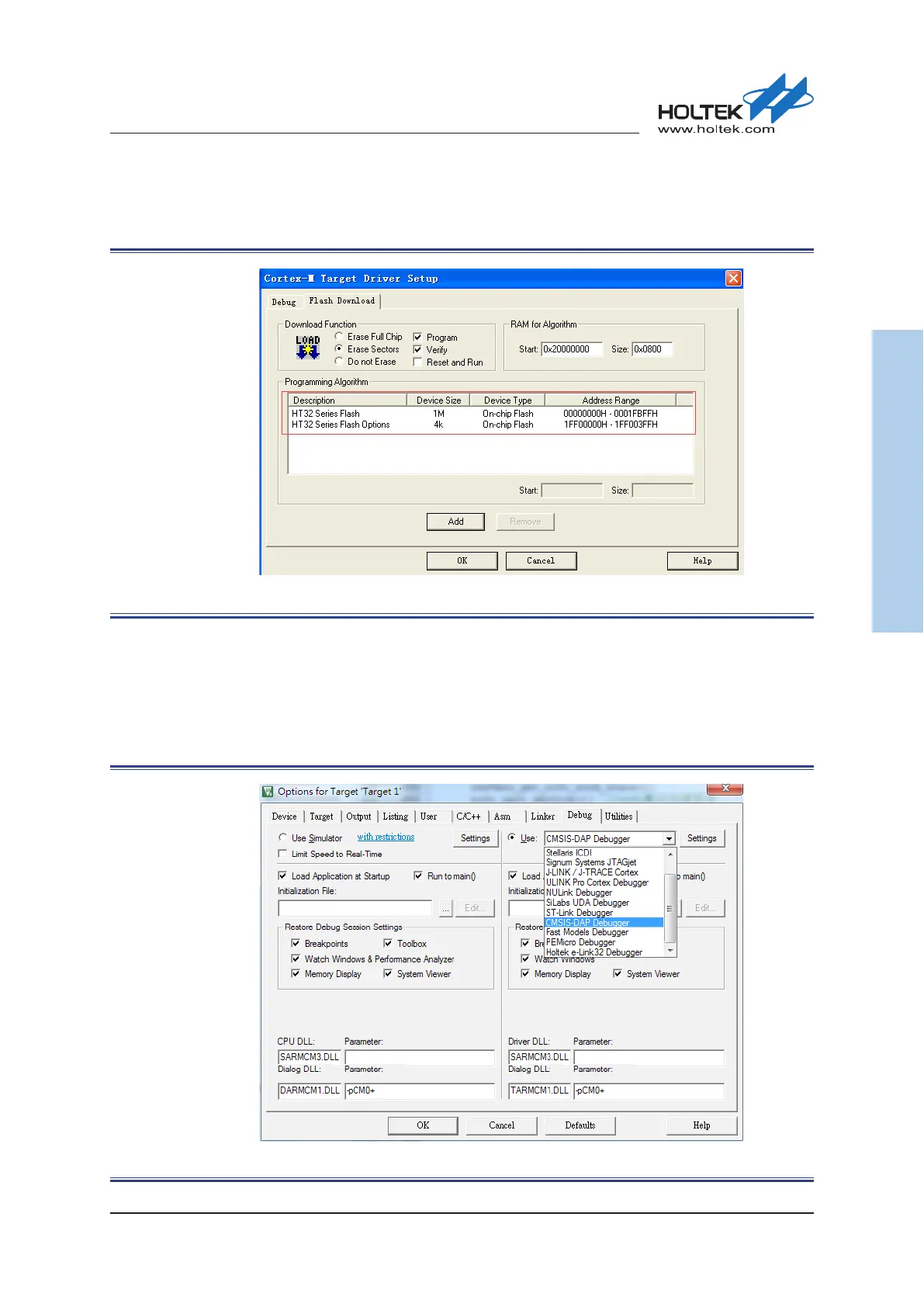Toggle the left Toolbox checkbox
924x1307 pixels.
[x=388, y=943]
